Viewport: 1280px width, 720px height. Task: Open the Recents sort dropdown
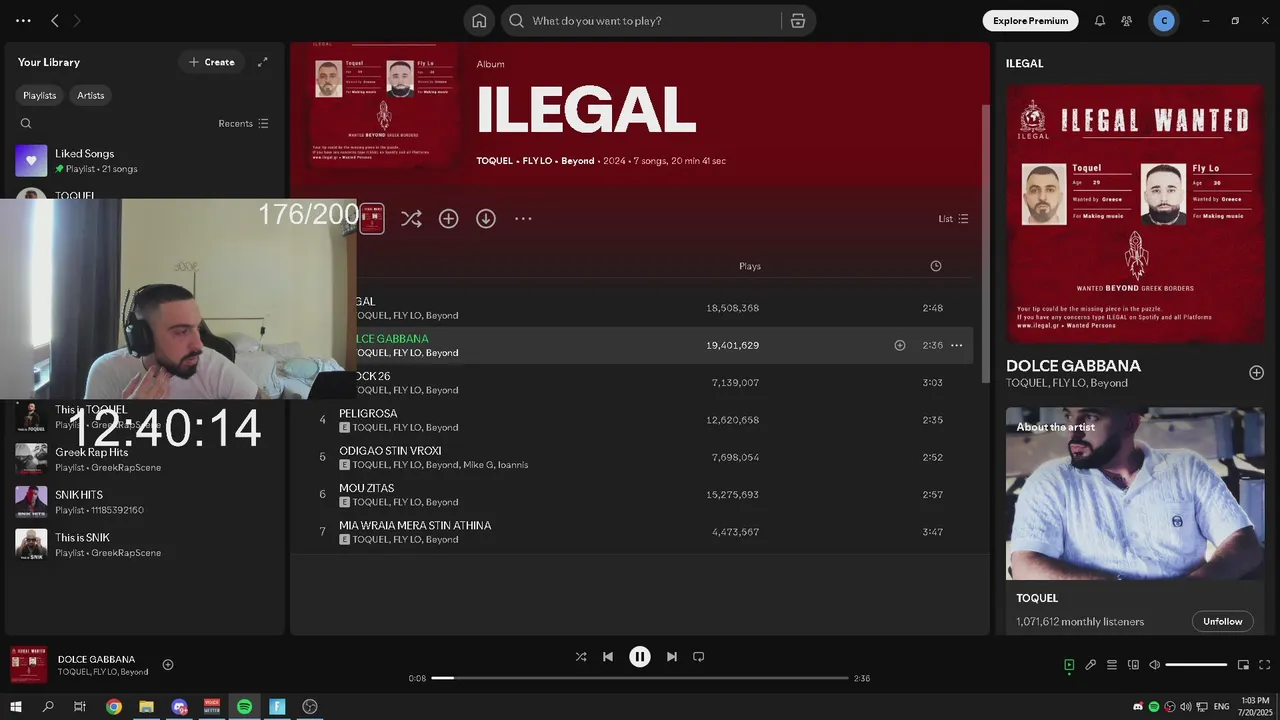[243, 124]
